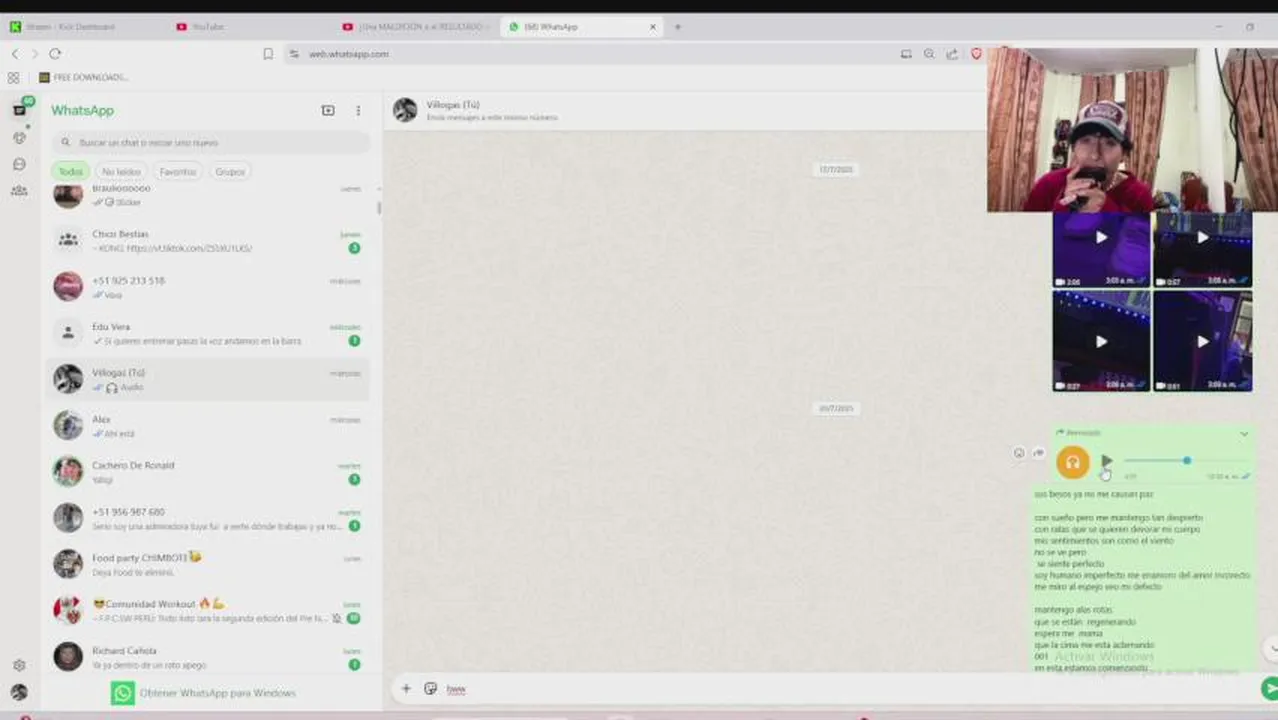This screenshot has height=720, width=1278.
Task: Open the Status updates icon in sidebar
Action: [19, 138]
